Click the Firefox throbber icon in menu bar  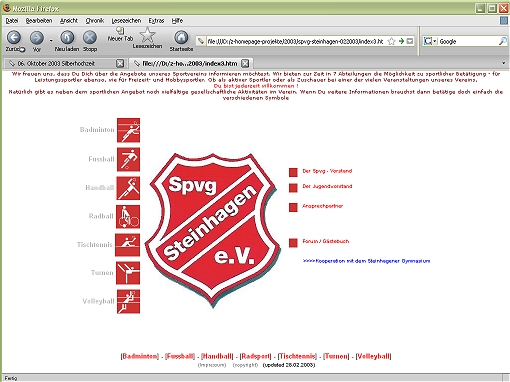pos(504,21)
